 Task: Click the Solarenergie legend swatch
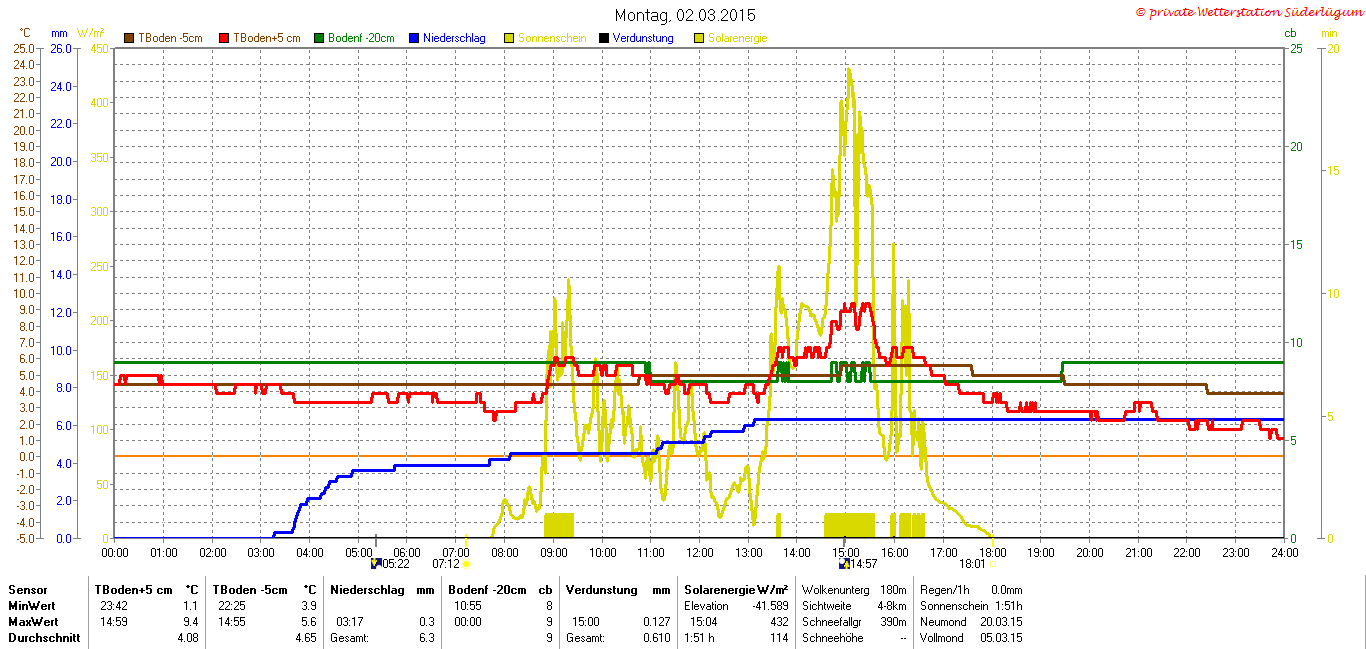(699, 38)
